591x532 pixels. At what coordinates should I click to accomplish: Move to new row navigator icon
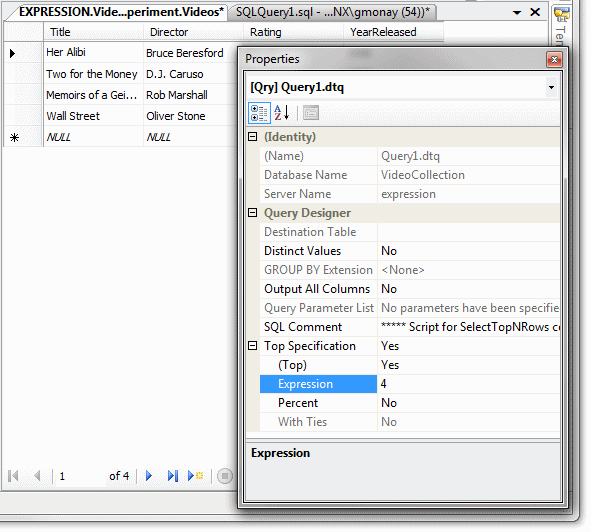(196, 477)
